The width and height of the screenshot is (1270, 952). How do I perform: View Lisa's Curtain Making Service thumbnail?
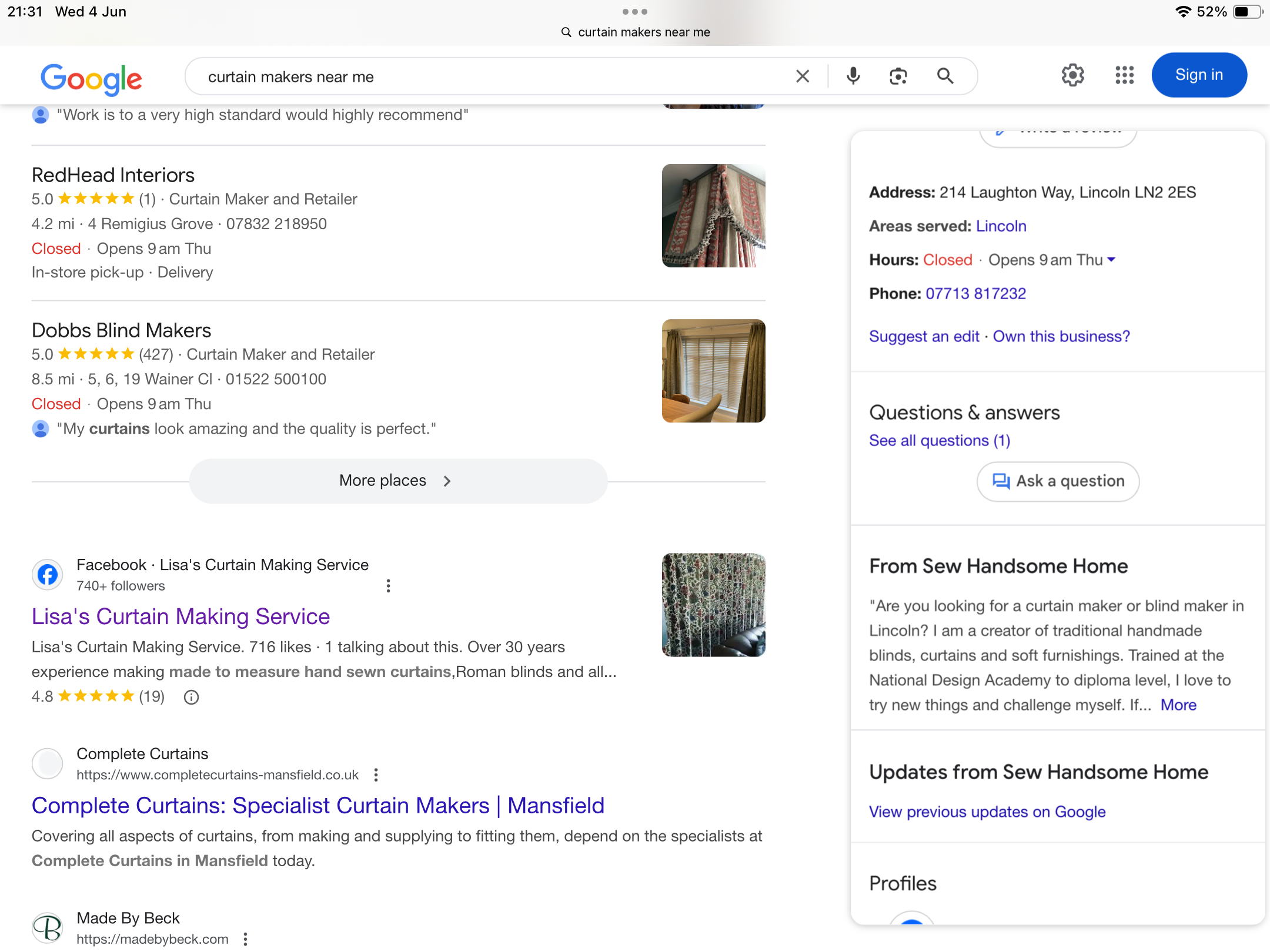714,605
